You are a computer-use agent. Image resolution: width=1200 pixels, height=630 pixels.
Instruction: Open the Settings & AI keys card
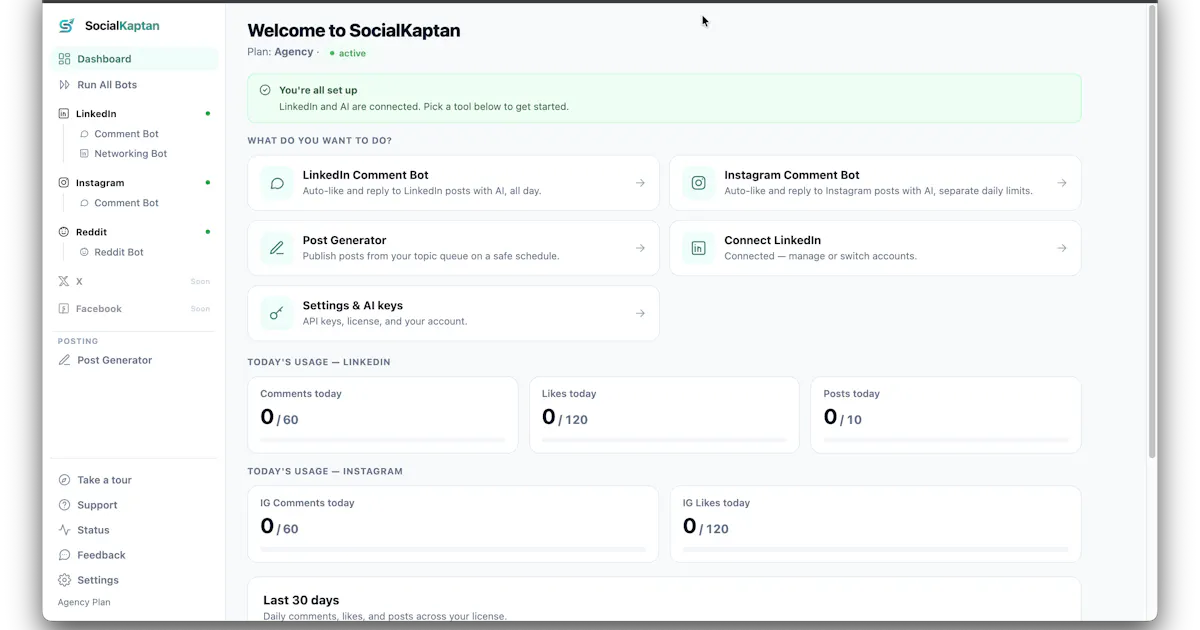click(x=453, y=314)
